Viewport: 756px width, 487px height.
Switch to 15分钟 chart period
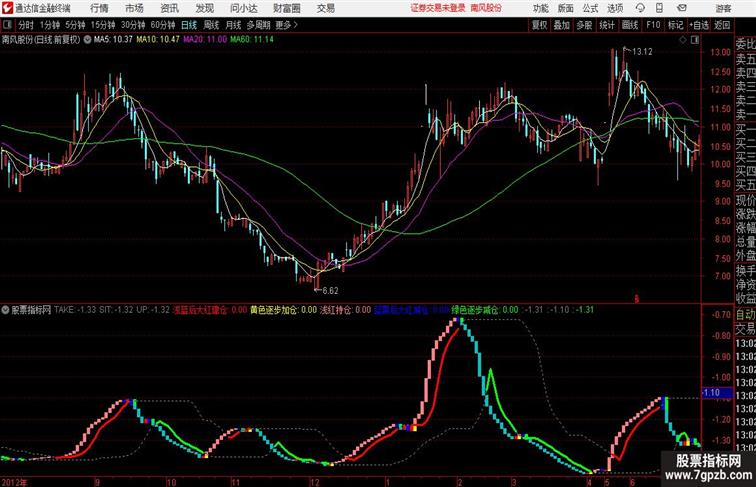[x=103, y=25]
